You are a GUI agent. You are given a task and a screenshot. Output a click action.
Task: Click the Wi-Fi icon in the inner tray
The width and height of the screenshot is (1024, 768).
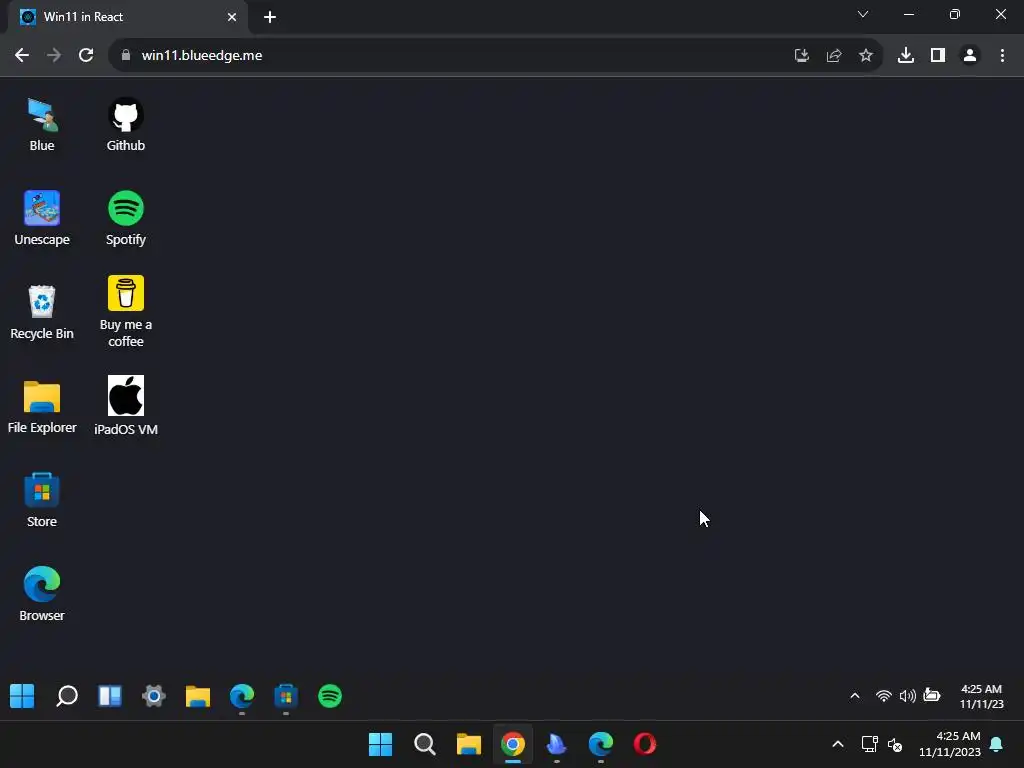(884, 696)
